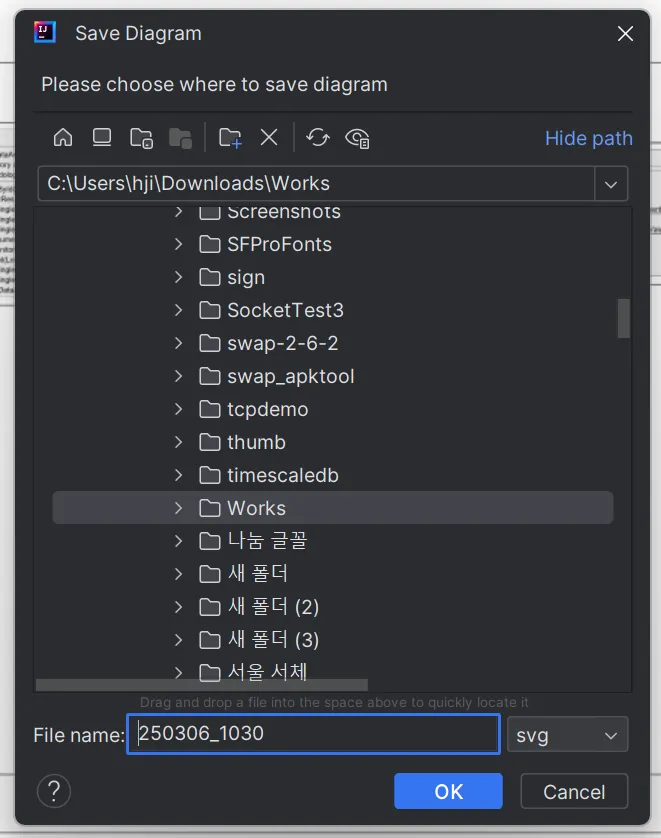The width and height of the screenshot is (661, 838).
Task: Click the Cancel button
Action: pyautogui.click(x=574, y=792)
